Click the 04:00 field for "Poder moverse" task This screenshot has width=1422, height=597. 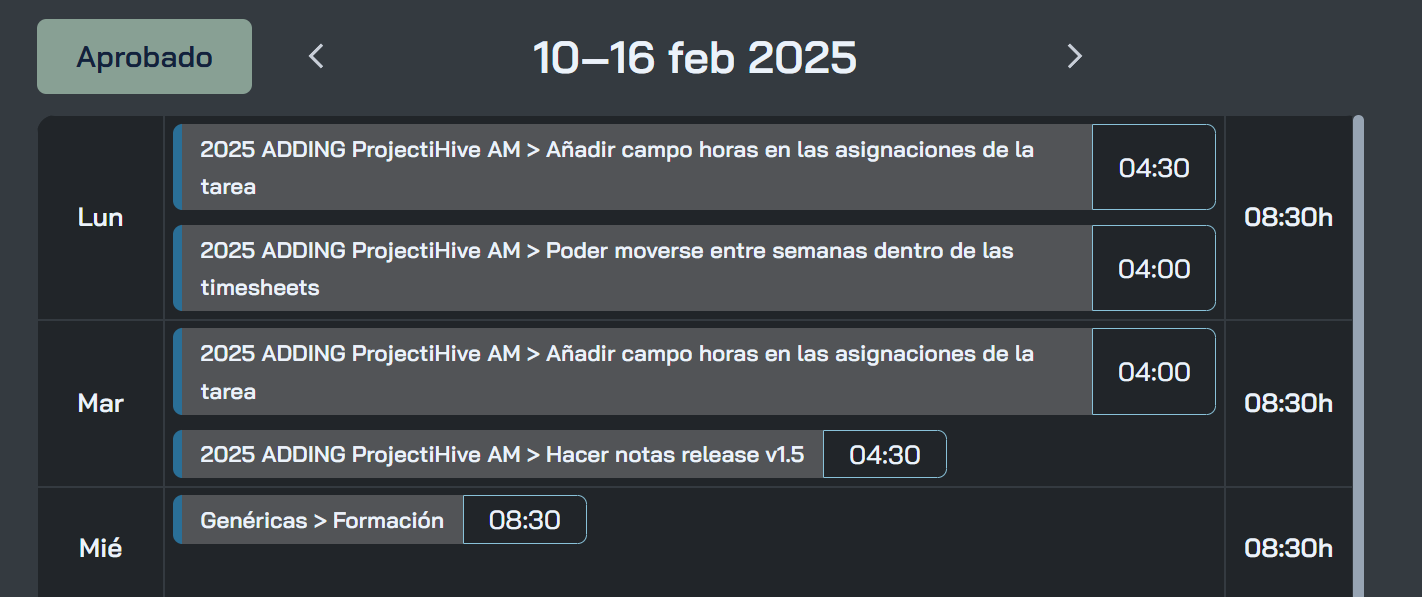click(x=1154, y=268)
